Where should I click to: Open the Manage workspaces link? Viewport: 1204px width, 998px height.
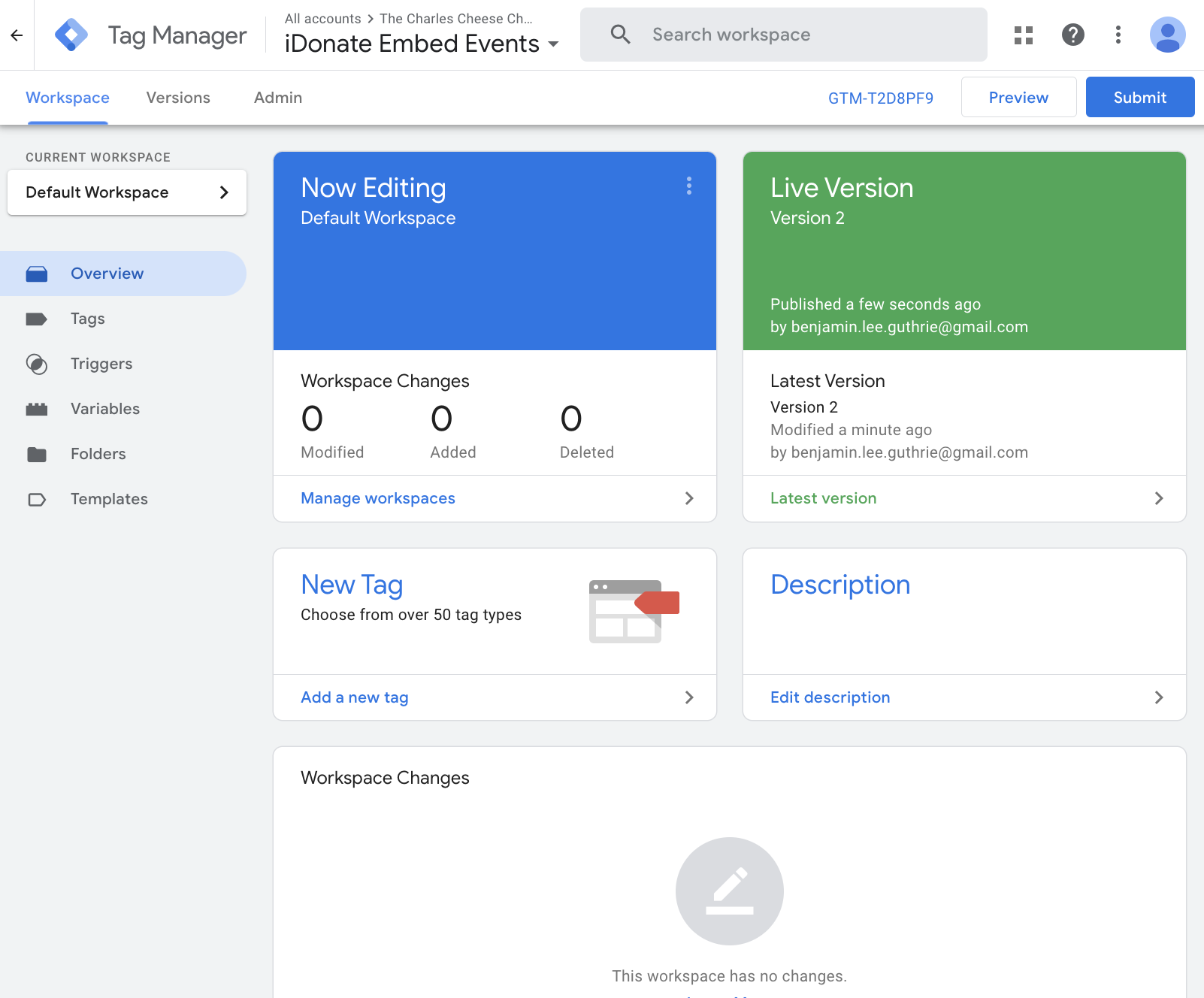[x=378, y=498]
